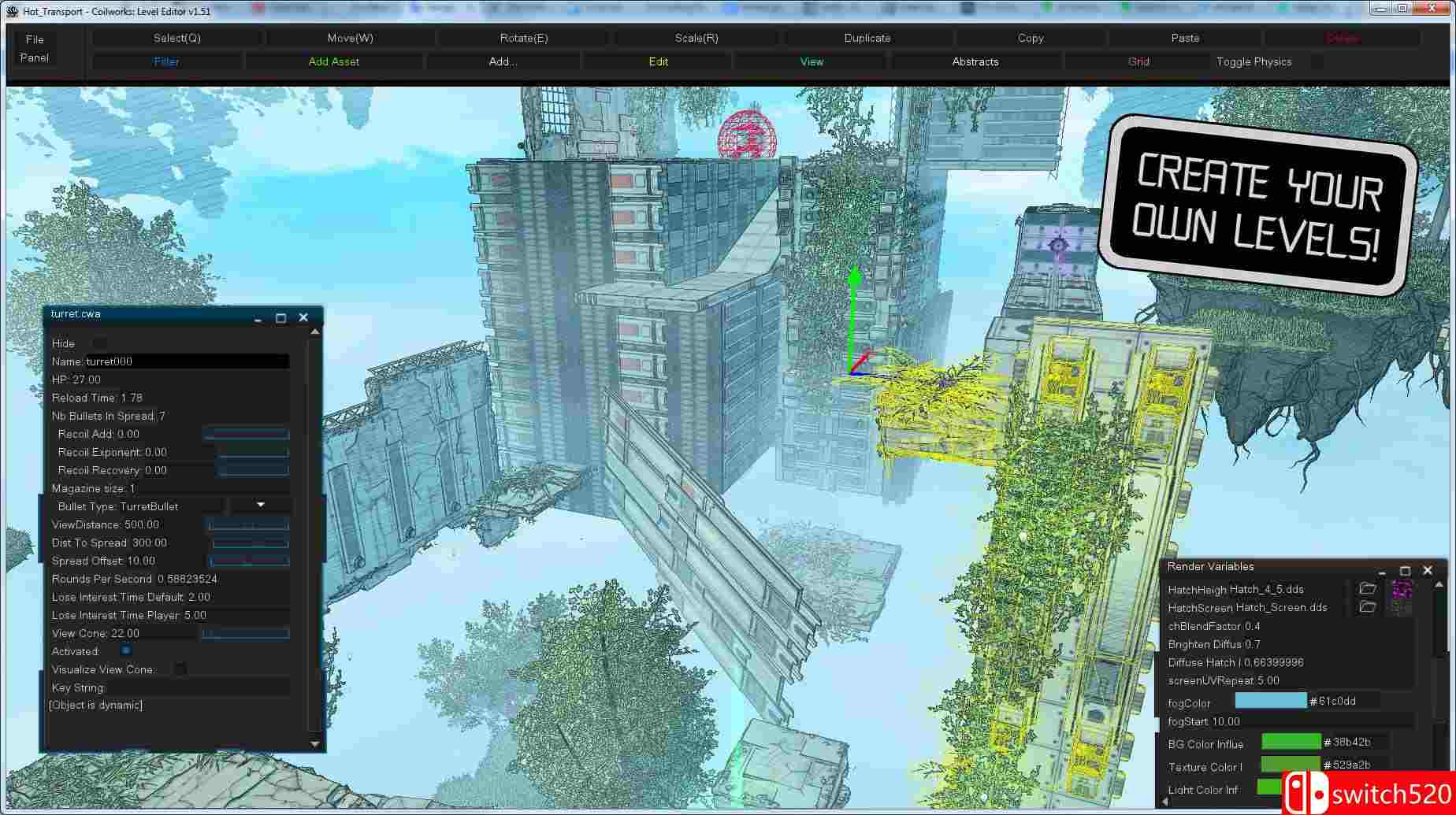Click the blue fogColor swatch

pos(1270,701)
